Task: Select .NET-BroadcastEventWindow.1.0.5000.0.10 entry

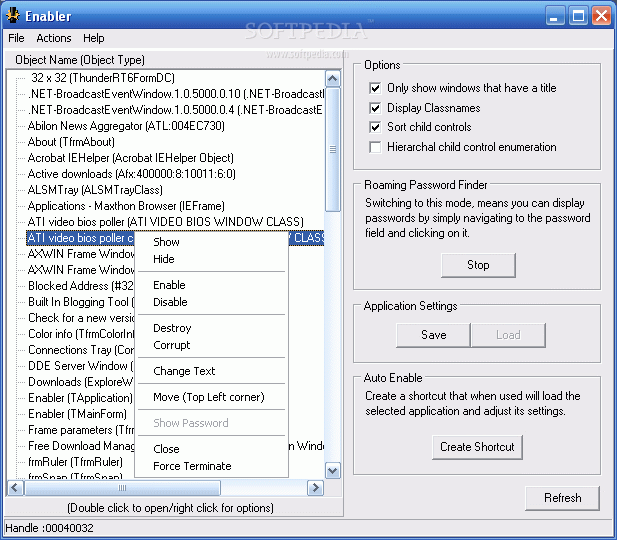Action: pyautogui.click(x=176, y=94)
